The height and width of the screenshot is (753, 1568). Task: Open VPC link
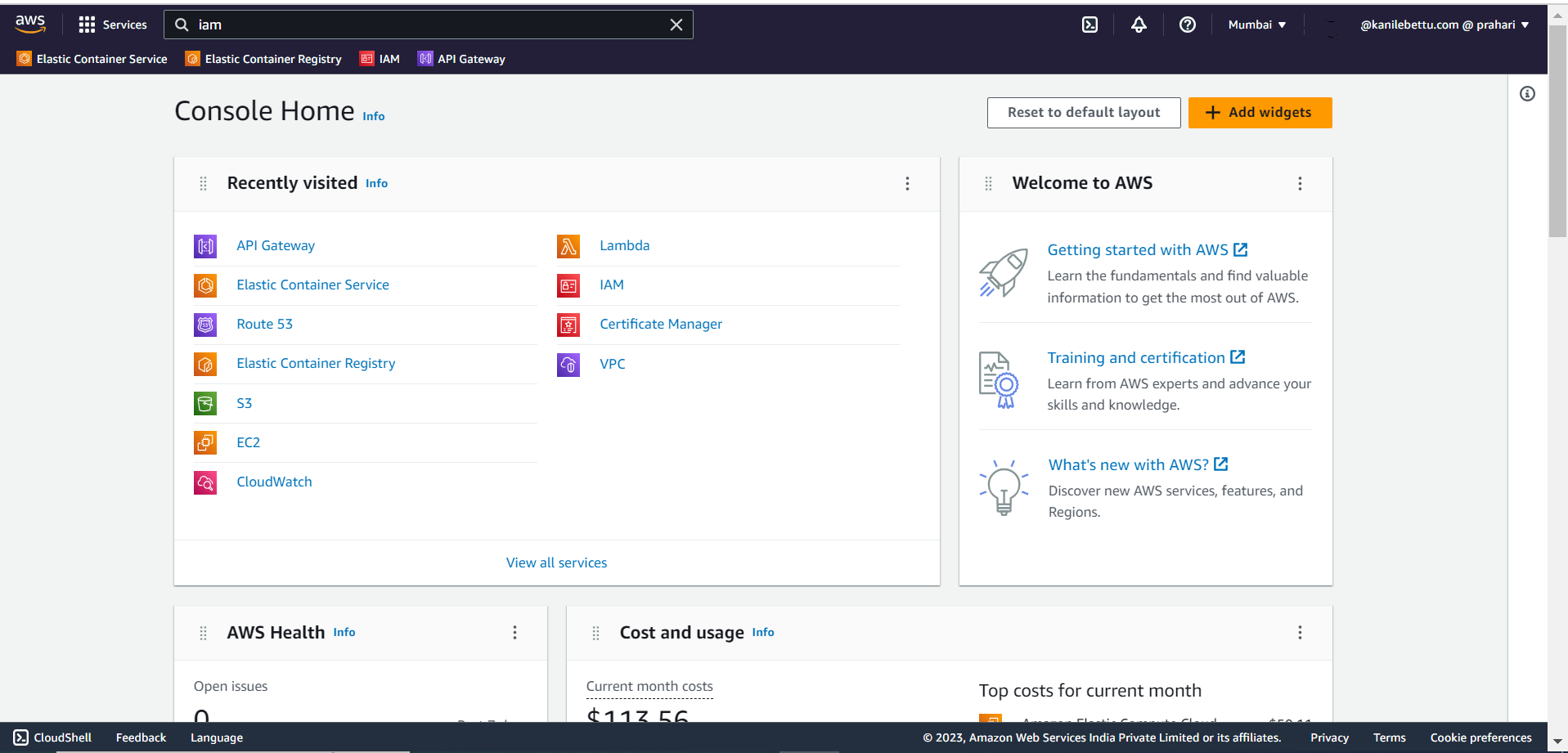pyautogui.click(x=613, y=364)
